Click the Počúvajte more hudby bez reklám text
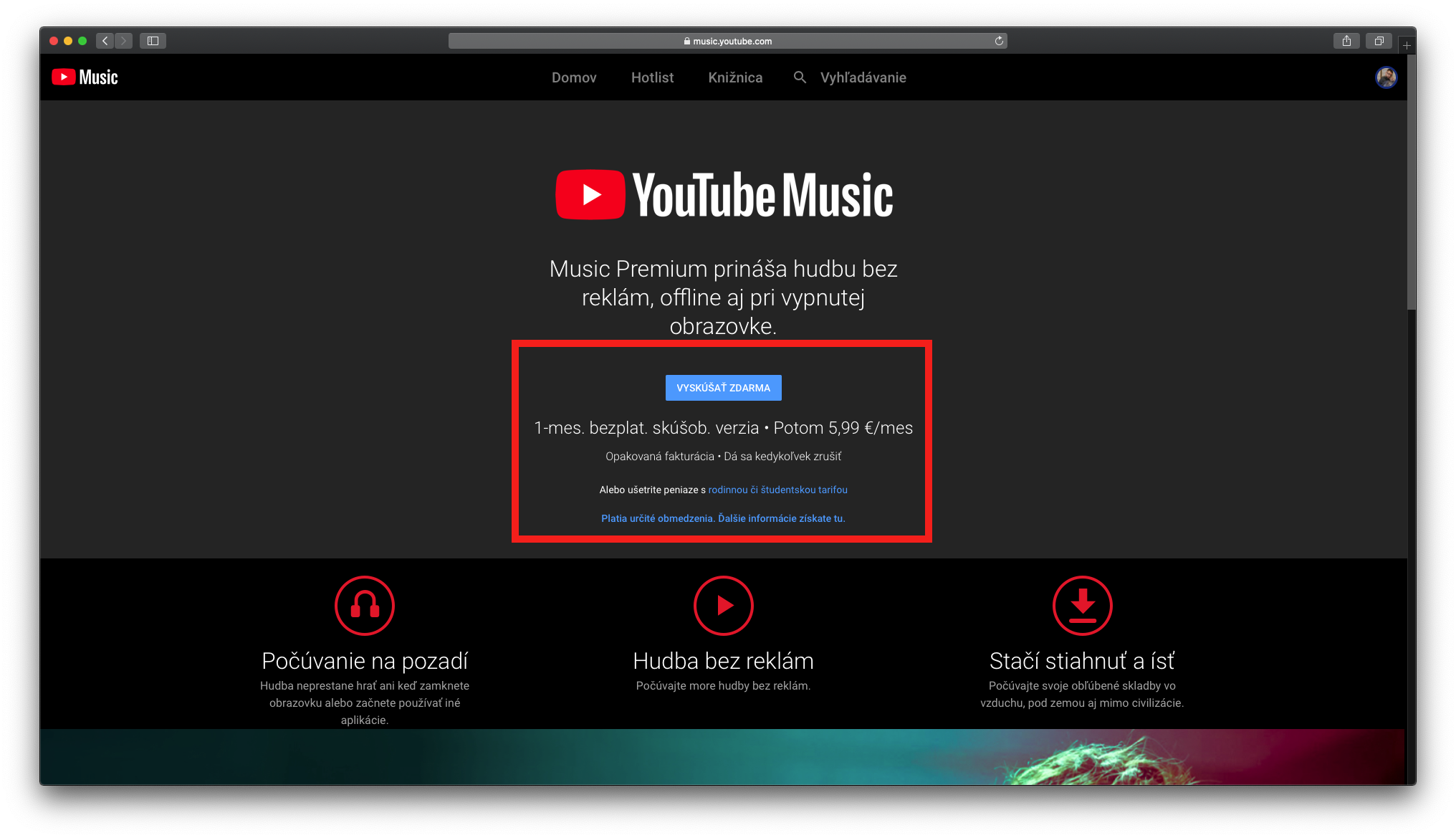The image size is (1456, 838). 723,686
